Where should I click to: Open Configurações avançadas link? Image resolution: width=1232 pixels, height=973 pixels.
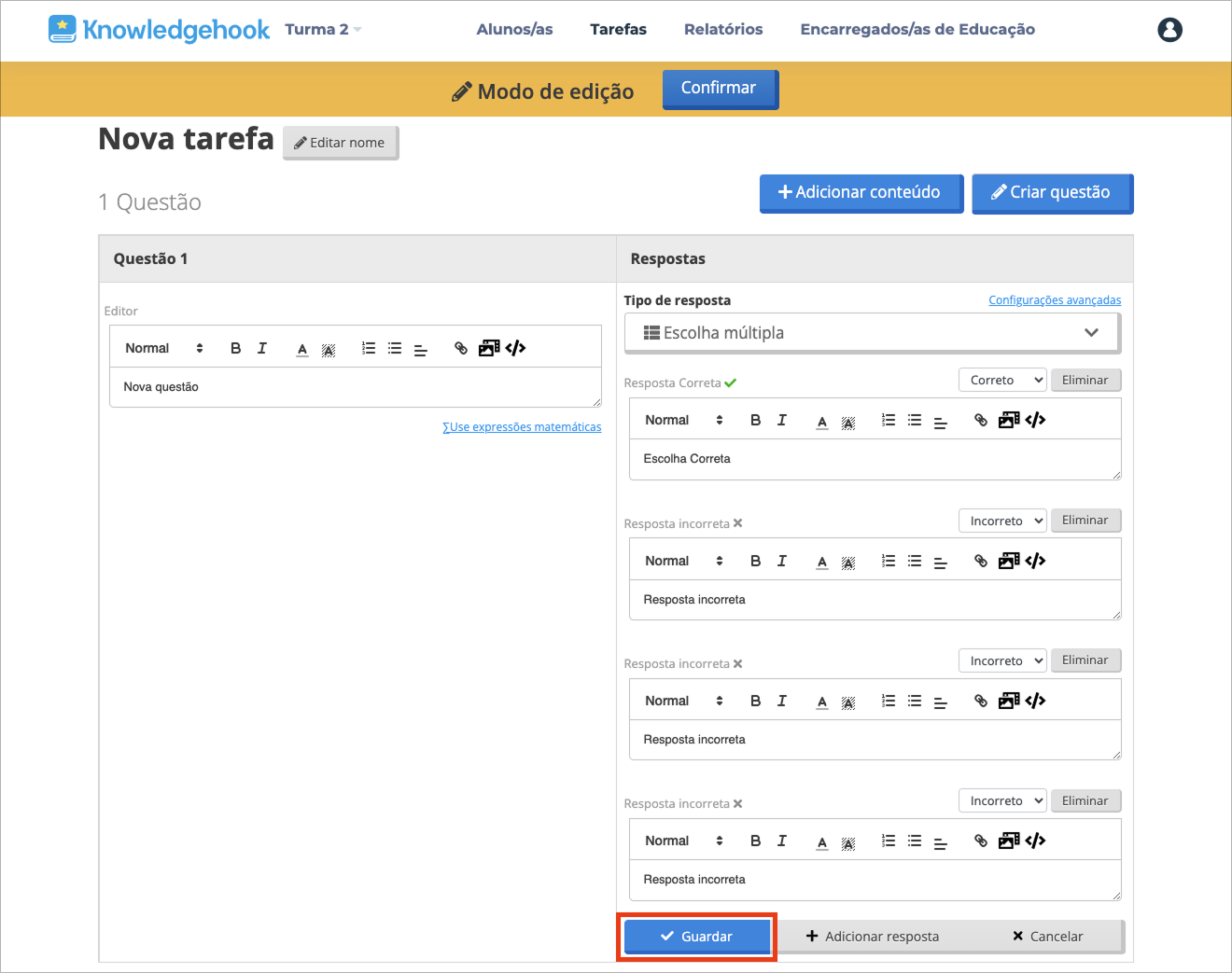click(x=1055, y=300)
